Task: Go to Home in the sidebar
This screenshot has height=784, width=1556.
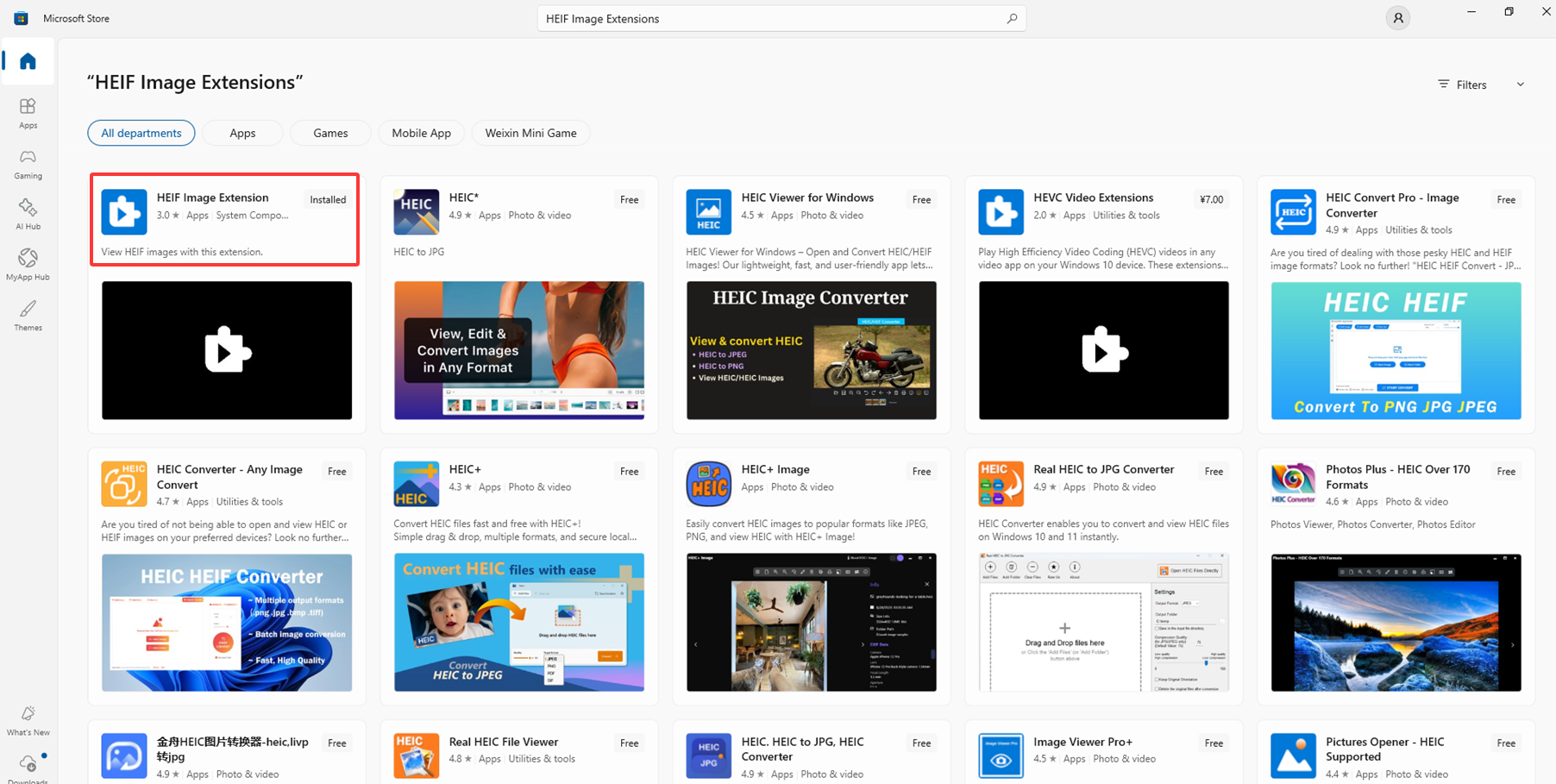Action: coord(28,61)
